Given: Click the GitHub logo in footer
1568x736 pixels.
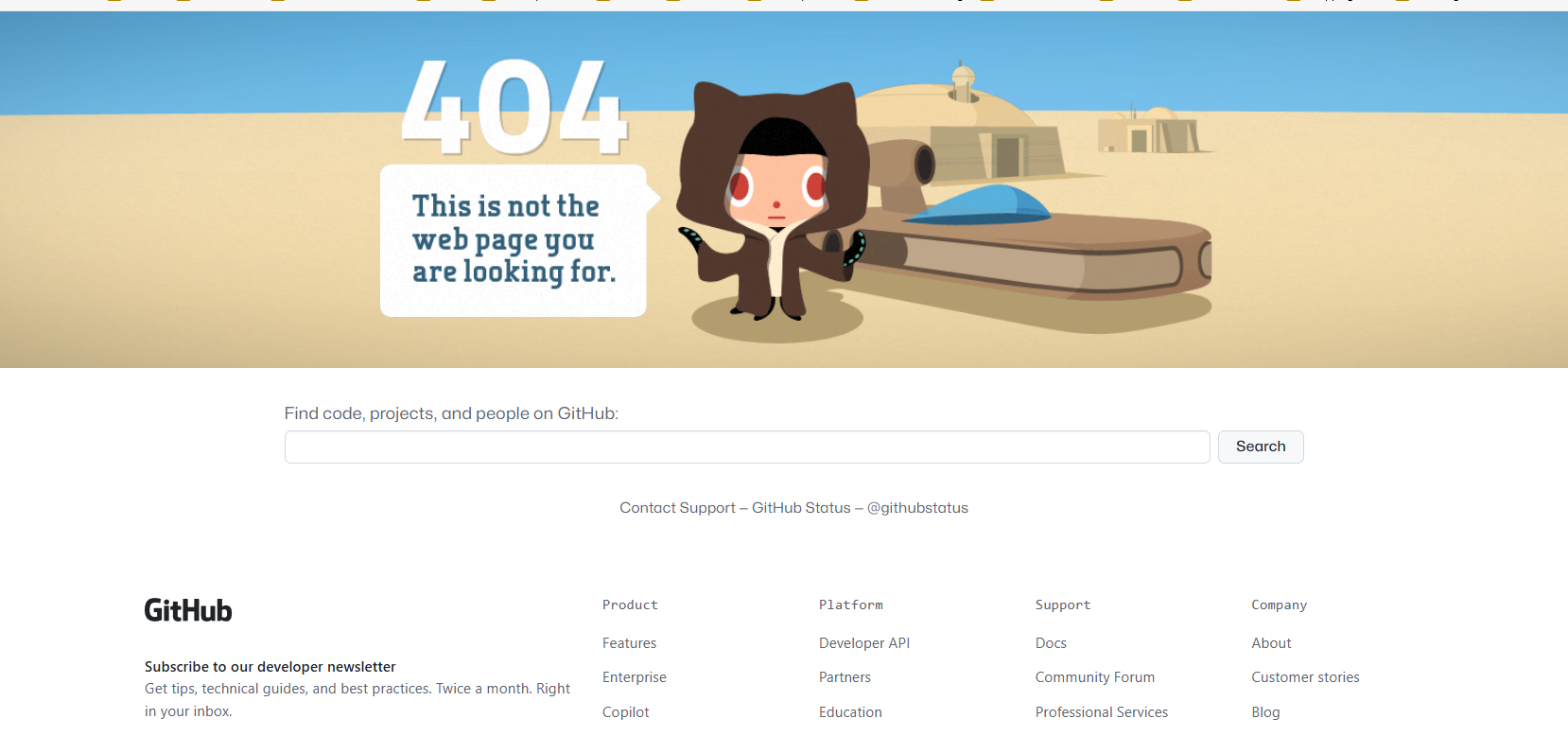Looking at the screenshot, I should [188, 610].
